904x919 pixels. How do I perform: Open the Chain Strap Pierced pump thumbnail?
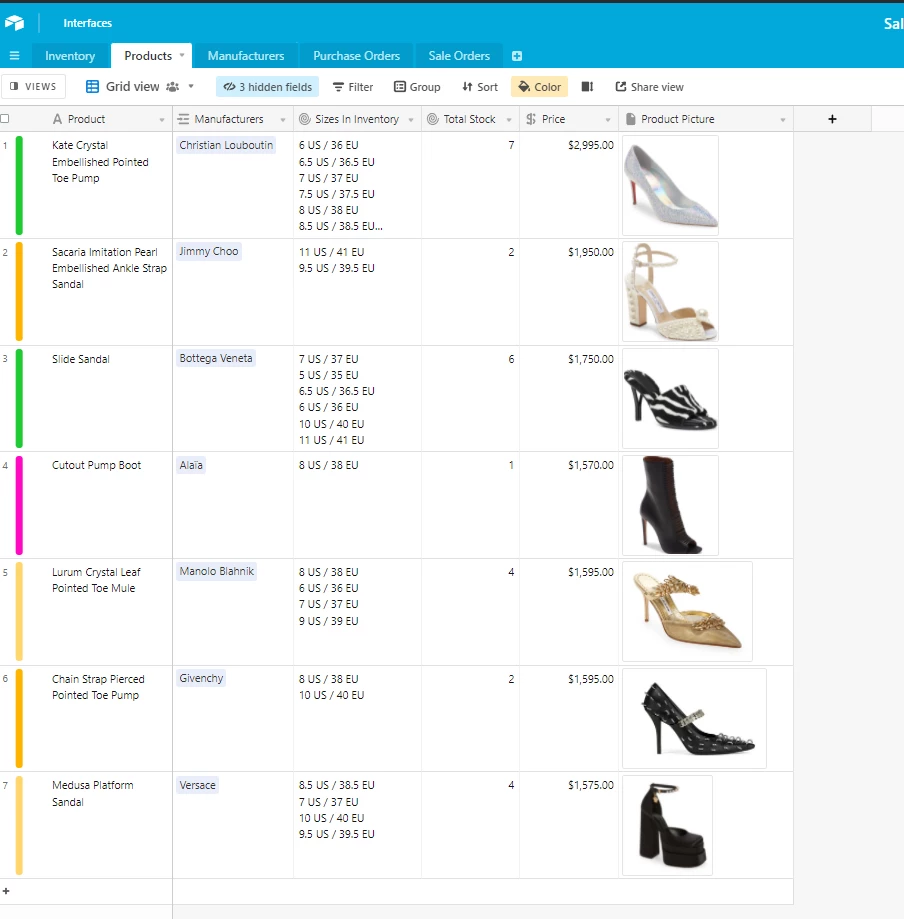click(694, 718)
